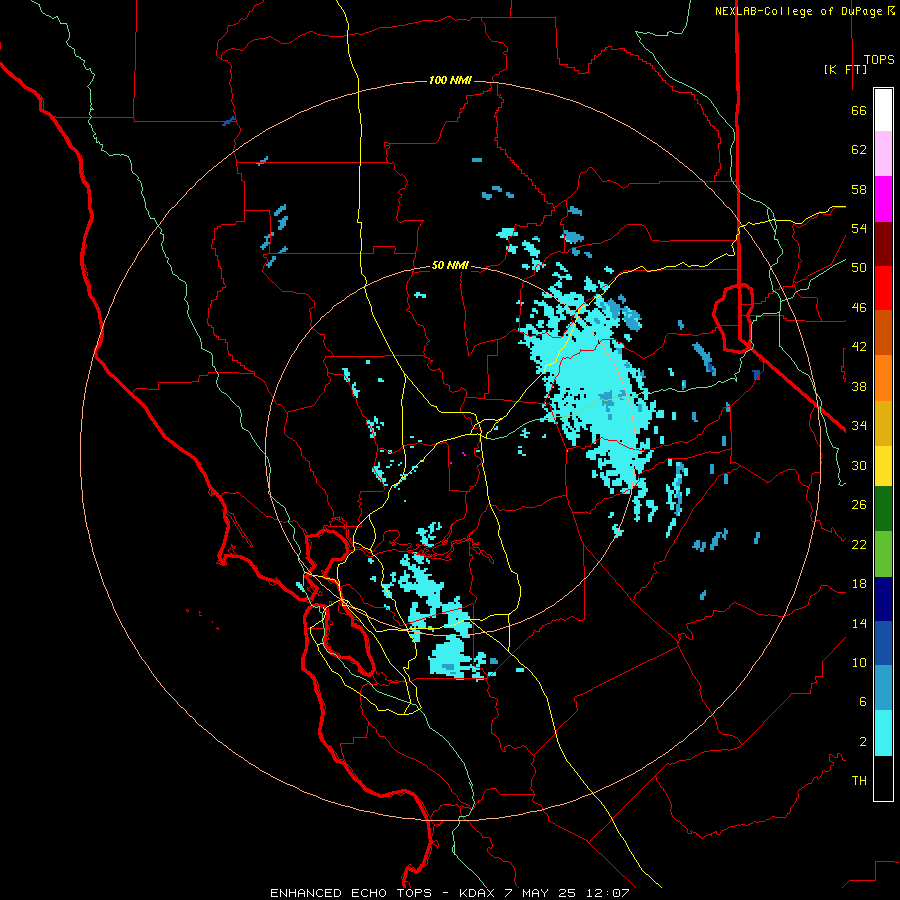The image size is (900, 900).
Task: Click the legend value 14
Action: [x=859, y=623]
